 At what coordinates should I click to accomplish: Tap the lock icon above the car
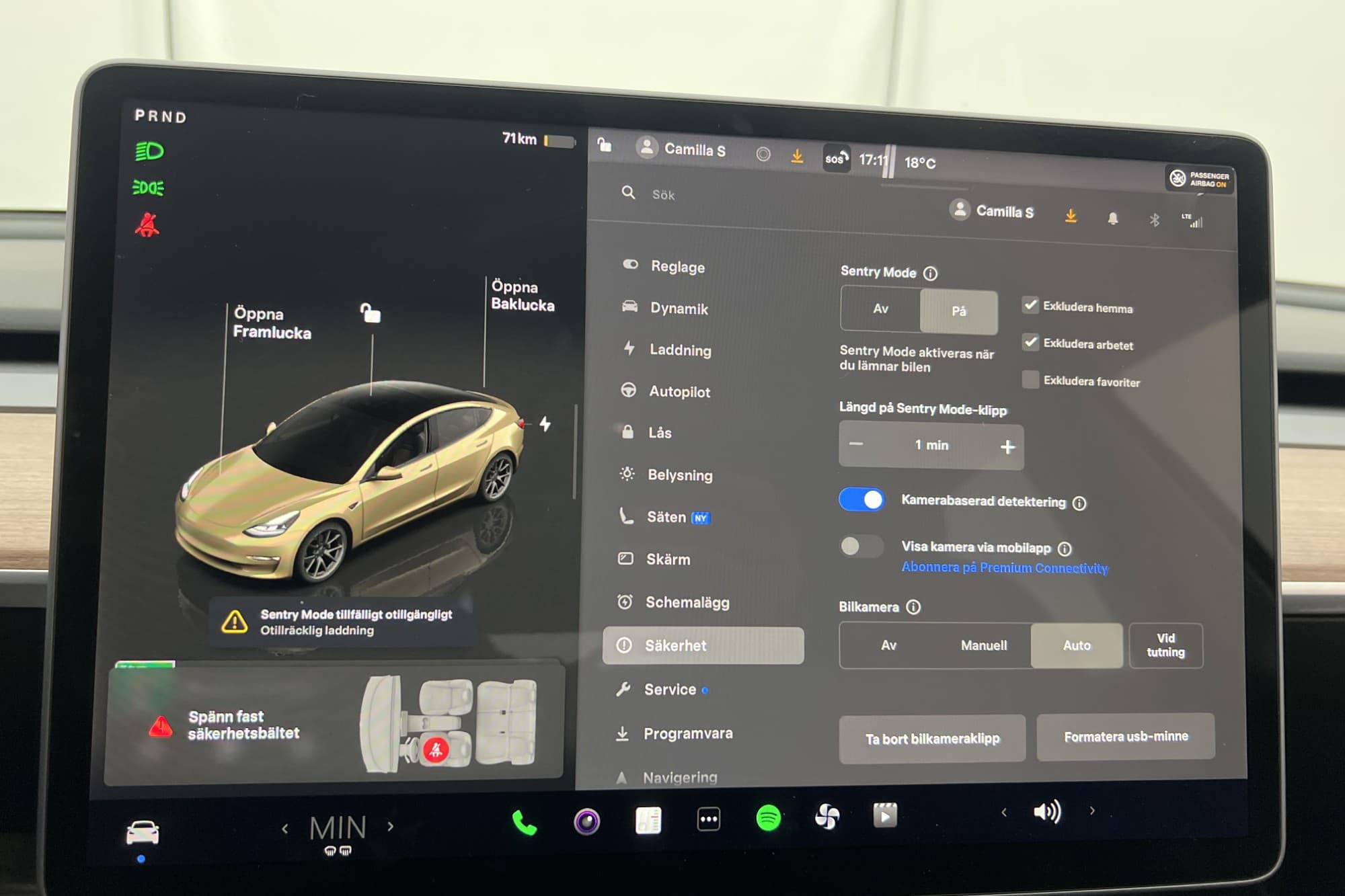[370, 312]
